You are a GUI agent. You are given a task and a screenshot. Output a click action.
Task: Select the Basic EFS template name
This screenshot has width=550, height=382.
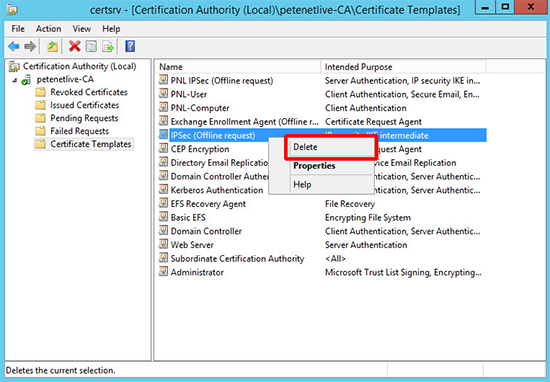[188, 217]
